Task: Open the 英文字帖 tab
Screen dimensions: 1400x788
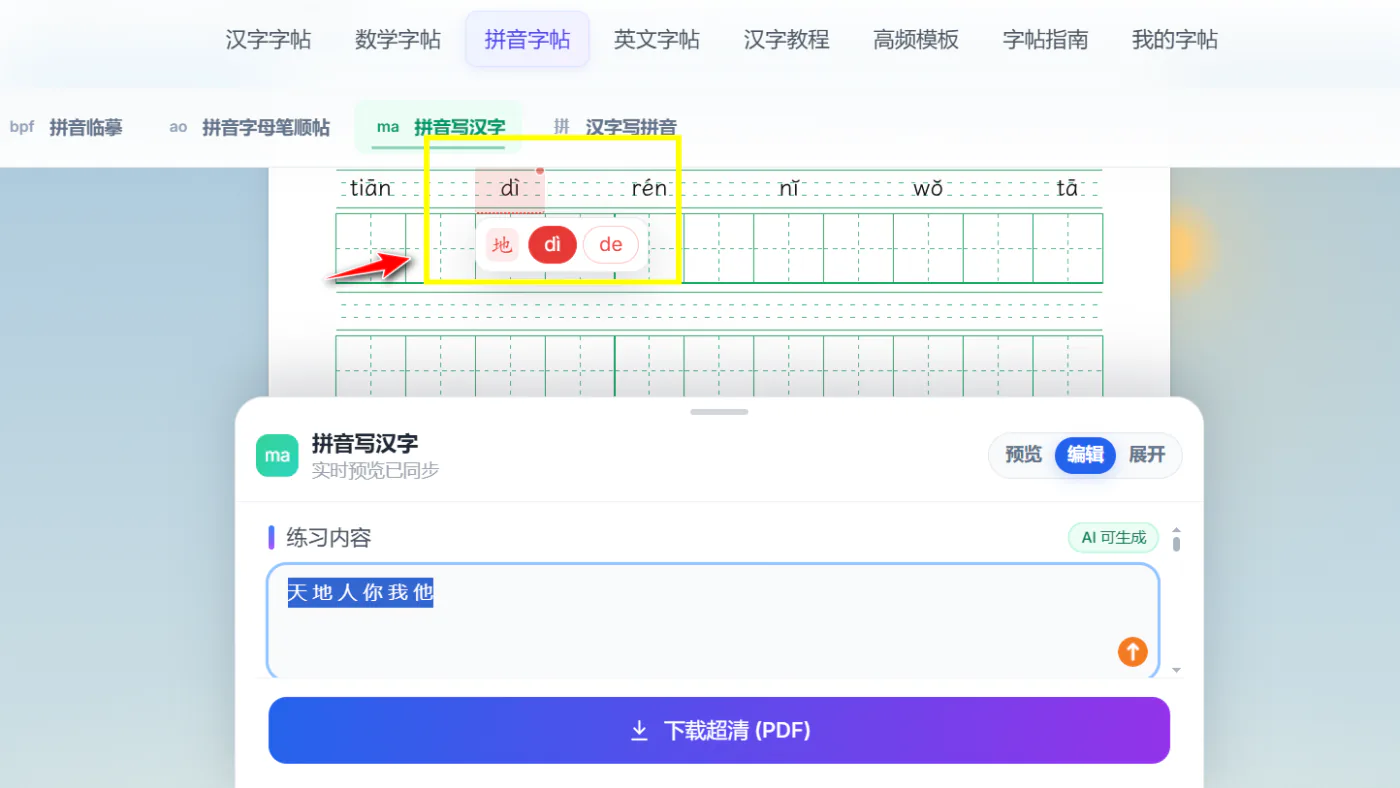Action: tap(657, 40)
